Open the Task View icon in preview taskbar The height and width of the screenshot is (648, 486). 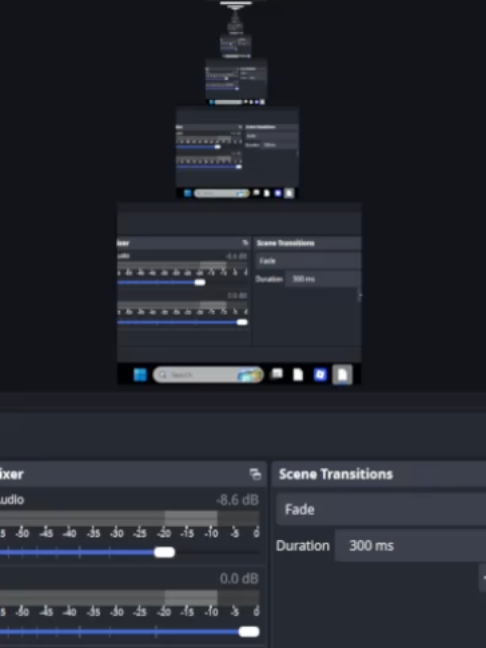point(276,374)
